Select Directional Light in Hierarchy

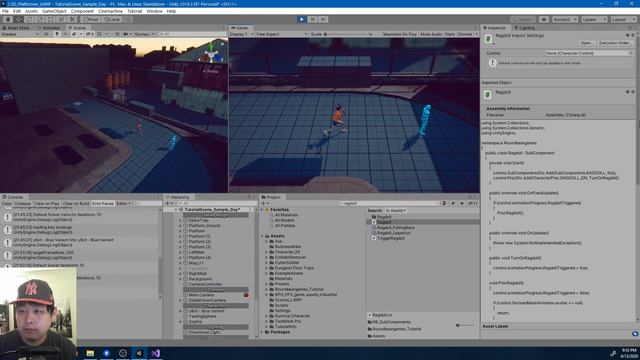[204, 332]
